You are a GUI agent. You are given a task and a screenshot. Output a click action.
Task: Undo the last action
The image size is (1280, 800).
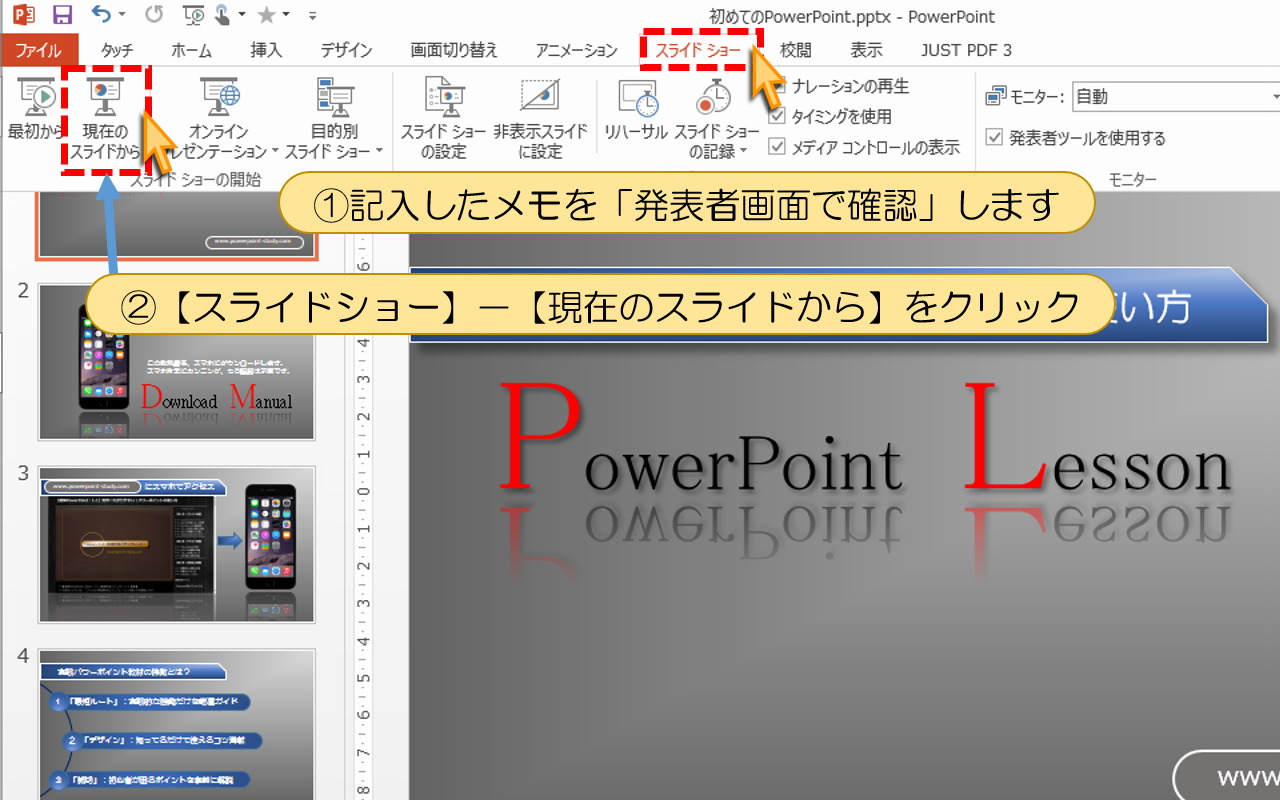coord(101,15)
